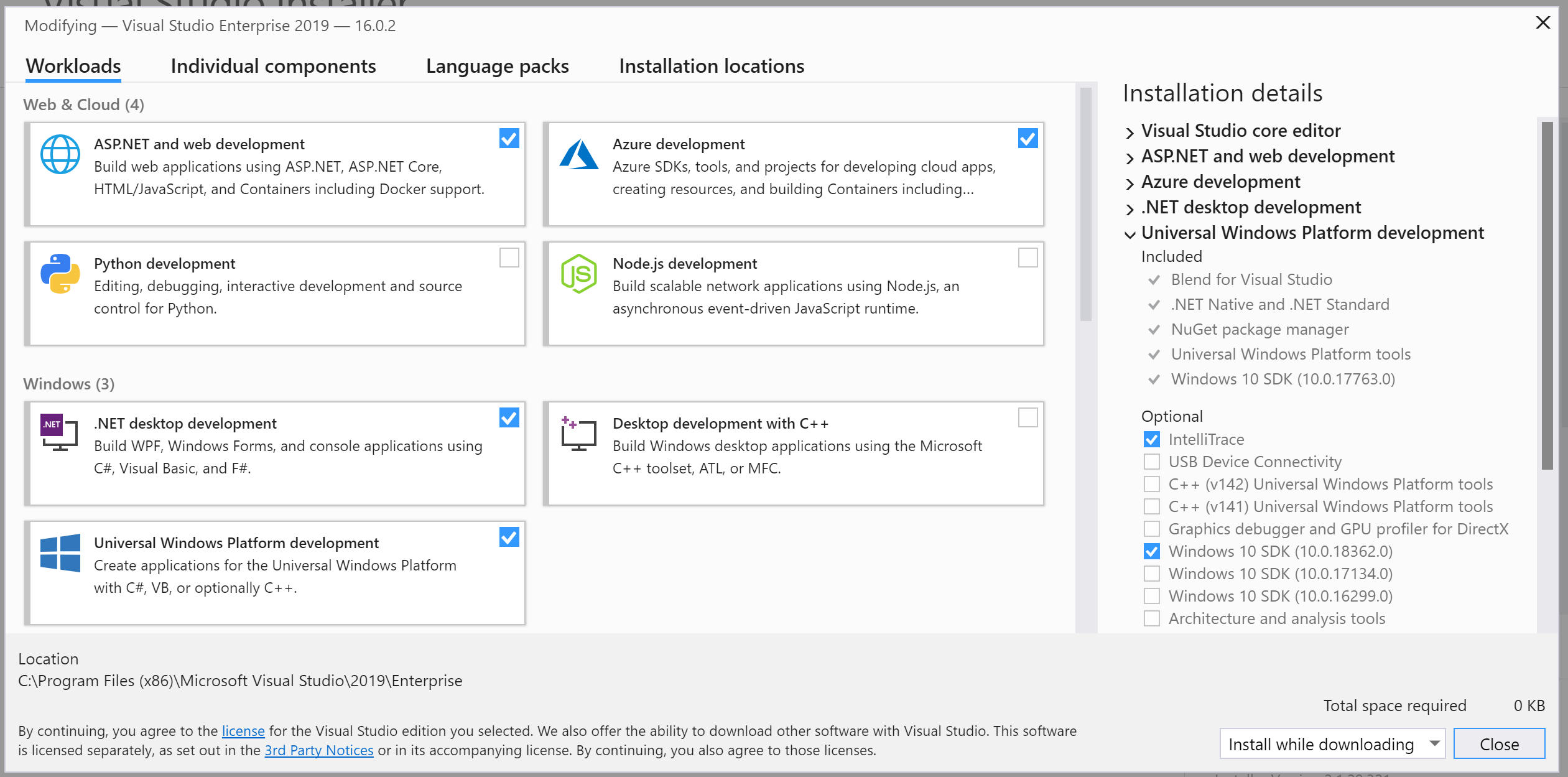
Task: Click the Python development icon
Action: coord(60,274)
